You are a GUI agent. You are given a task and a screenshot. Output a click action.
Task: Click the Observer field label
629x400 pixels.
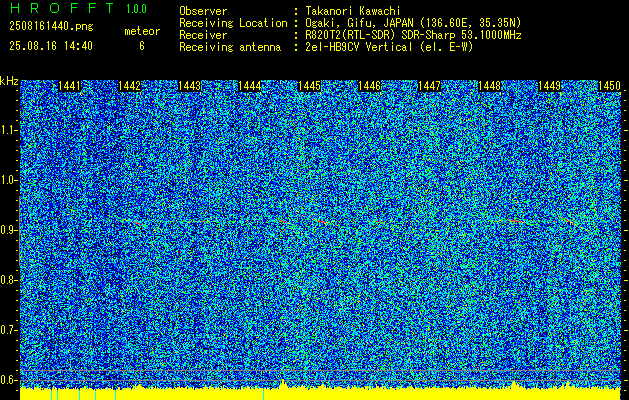203,12
